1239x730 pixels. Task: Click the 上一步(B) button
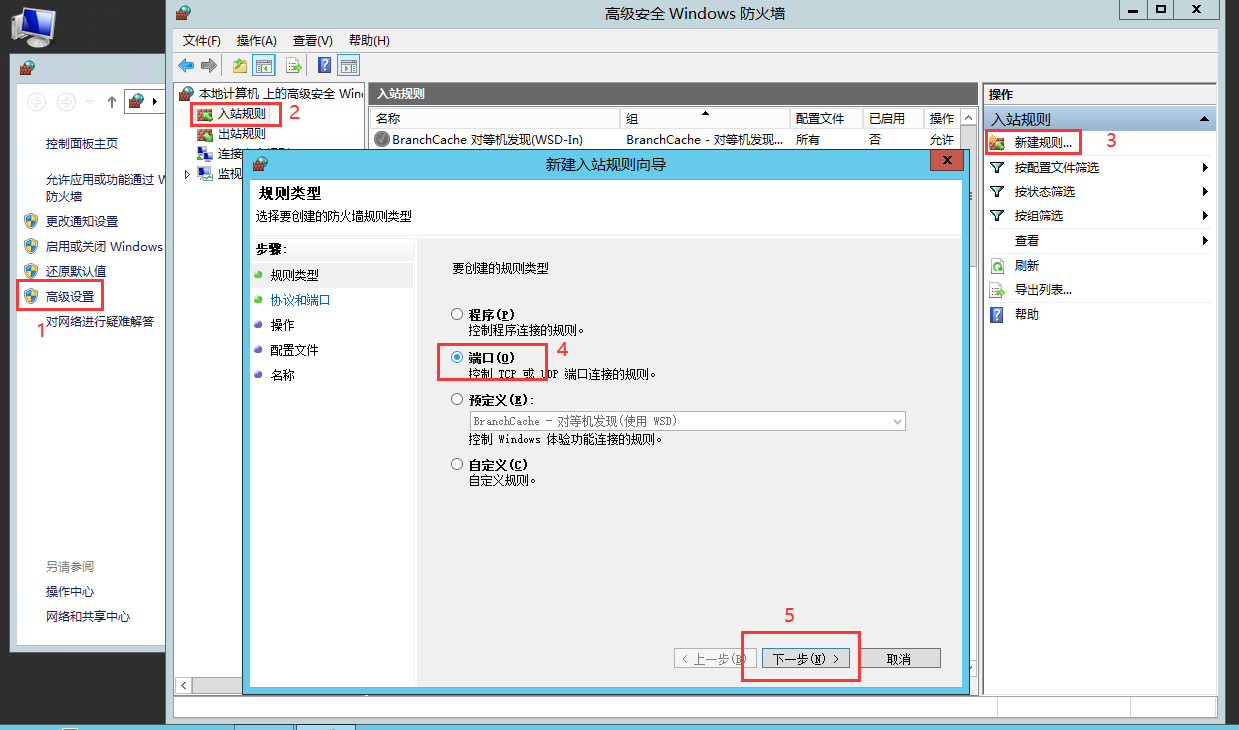[x=714, y=659]
